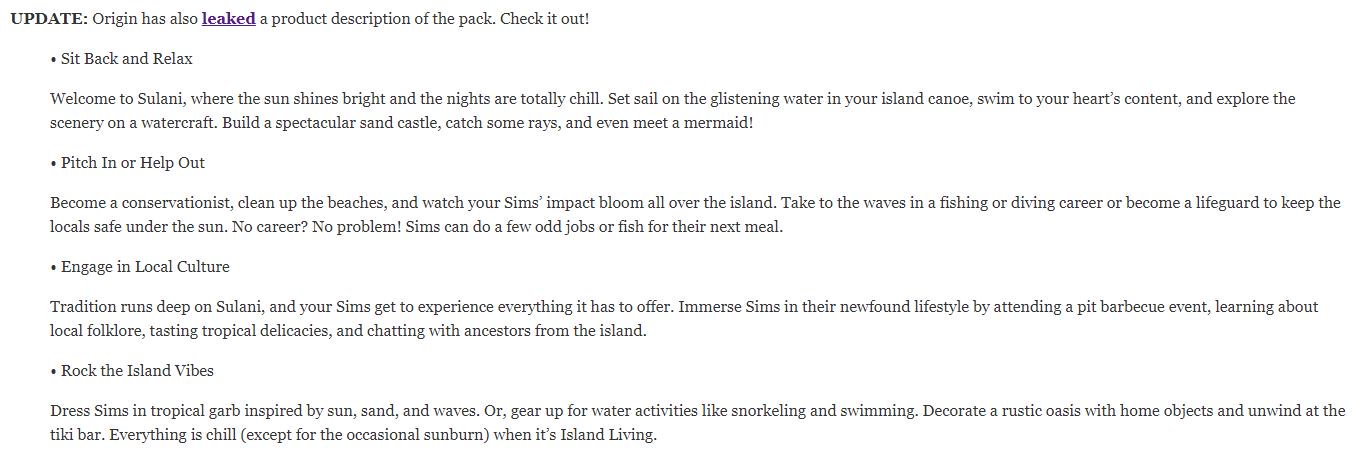
Task: Click the "Engage in Local Culture" heading
Action: tap(145, 267)
